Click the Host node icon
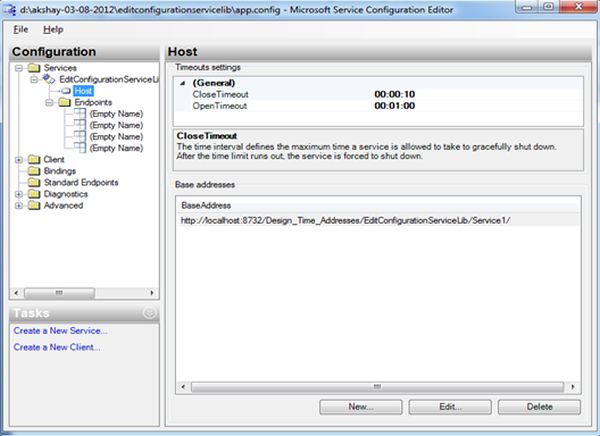 (66, 91)
